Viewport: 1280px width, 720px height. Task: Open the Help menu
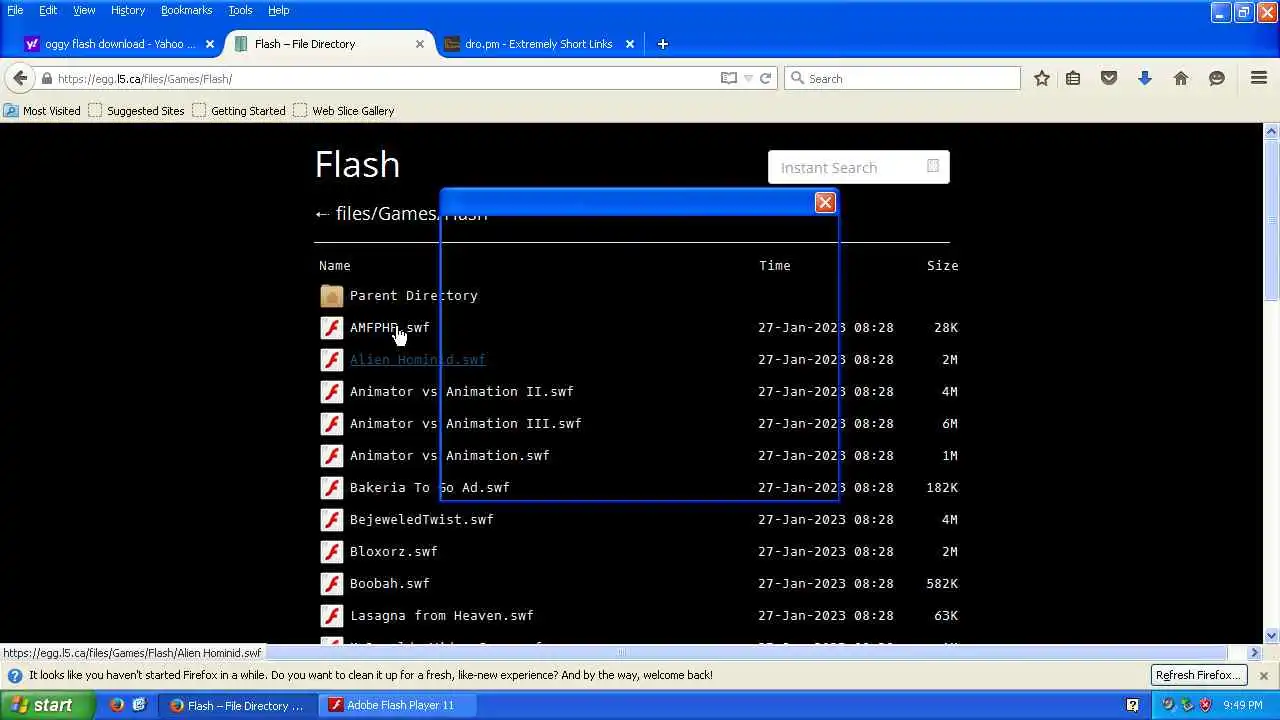point(278,10)
